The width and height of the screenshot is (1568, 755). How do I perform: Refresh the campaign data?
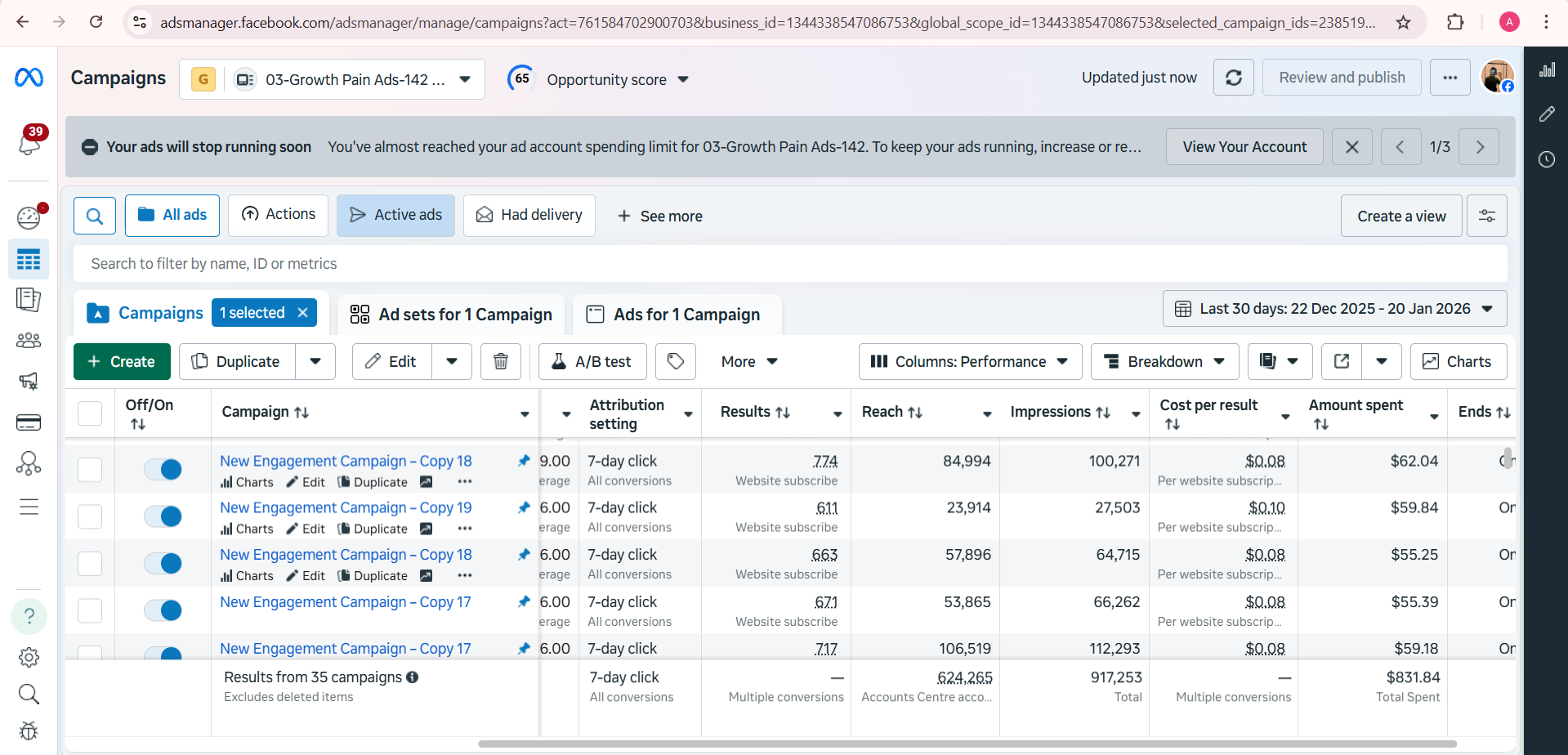(x=1233, y=78)
